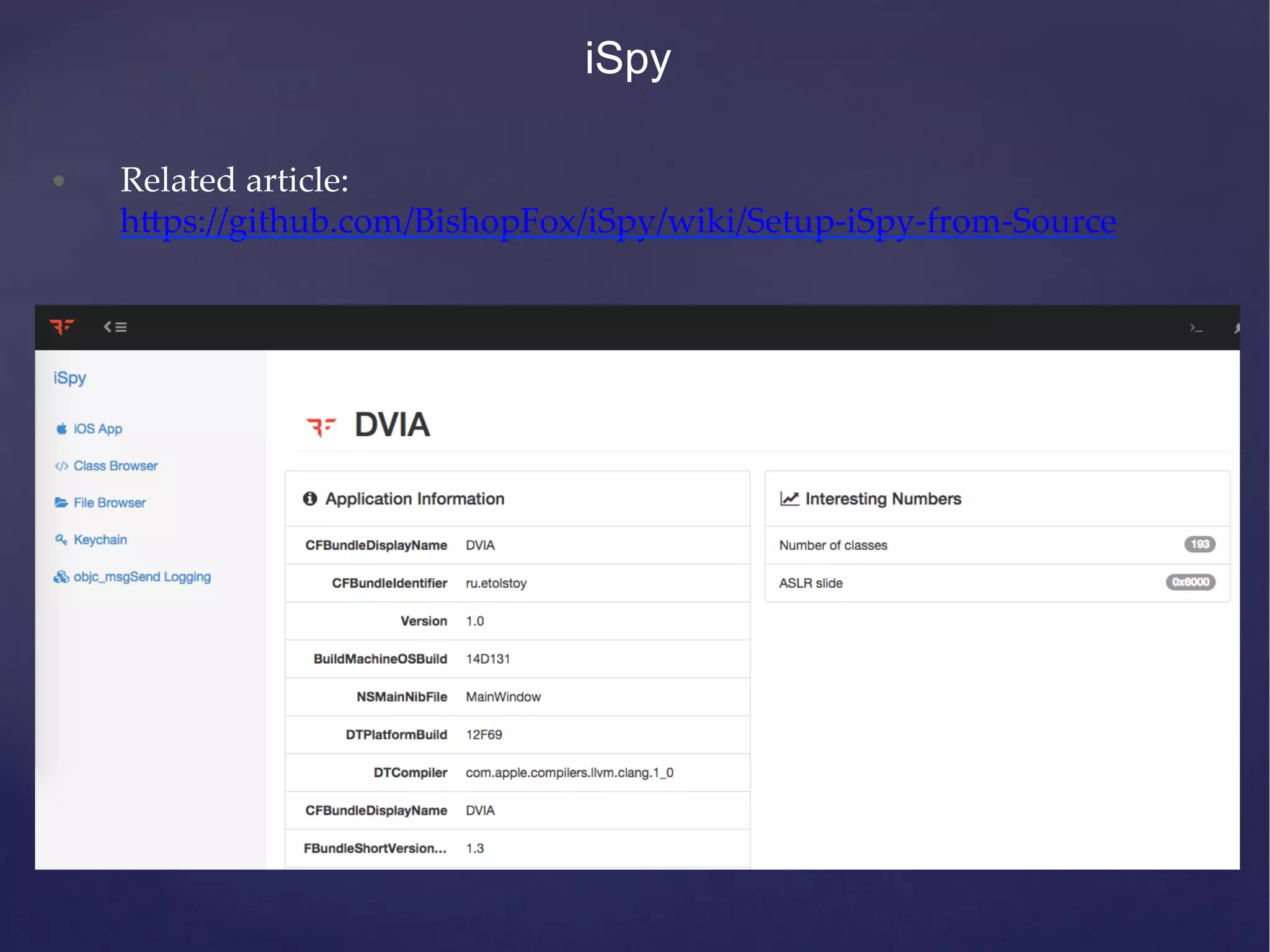This screenshot has width=1270, height=952.
Task: Click the red logo next to DVIA heading
Action: 321,426
